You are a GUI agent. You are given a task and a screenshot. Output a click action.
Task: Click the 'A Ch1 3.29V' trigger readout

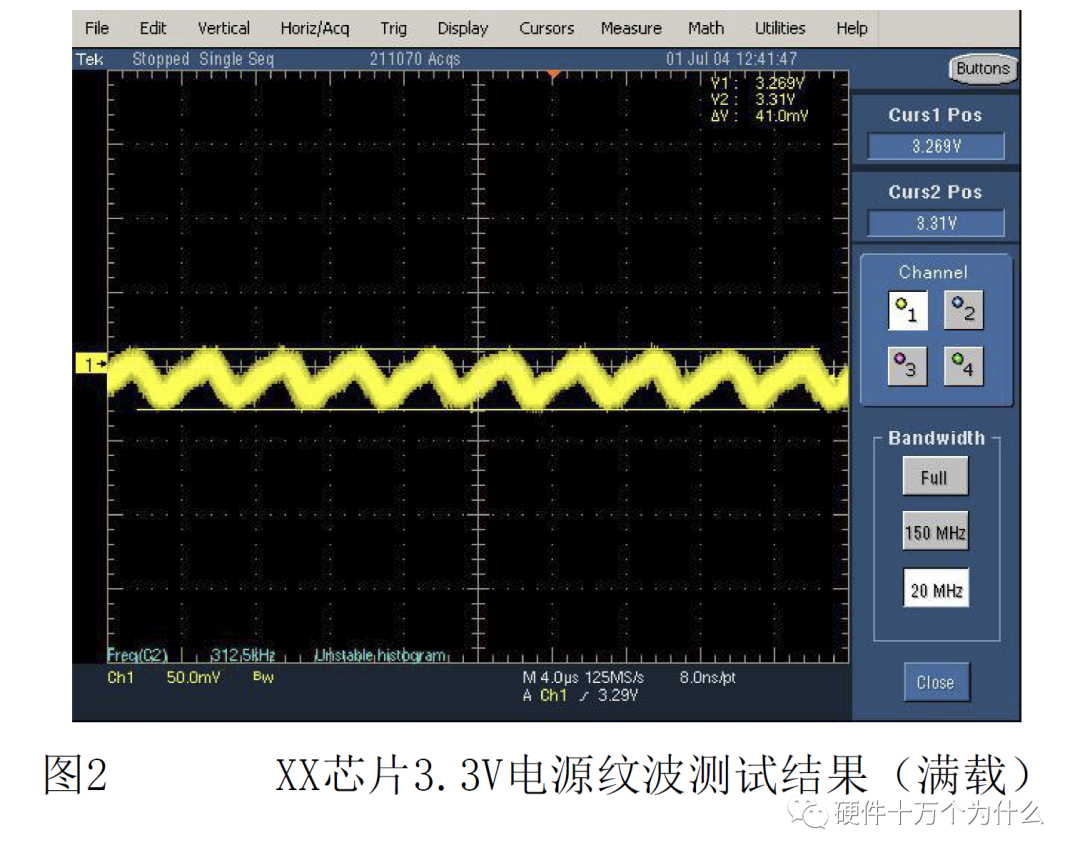pyautogui.click(x=580, y=695)
